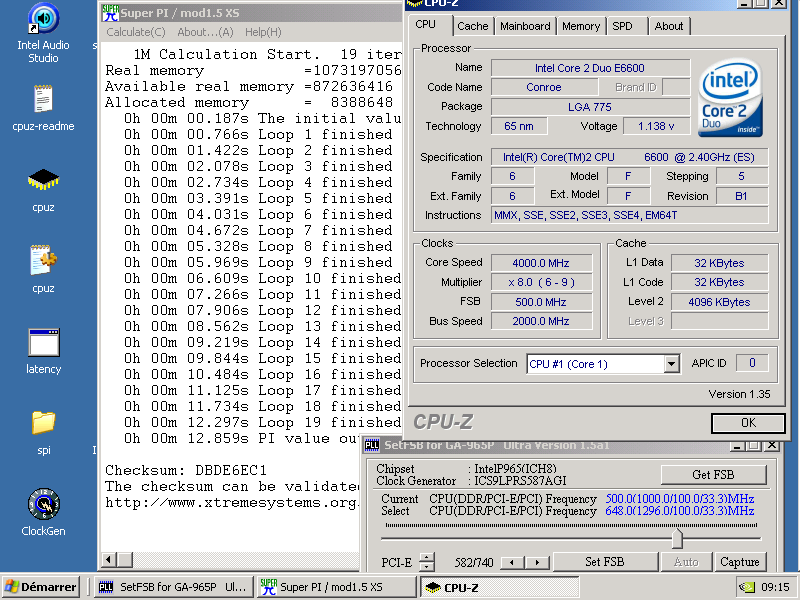Screen dimensions: 800x600
Task: Click the Code Name field Conroe
Action: pos(544,87)
